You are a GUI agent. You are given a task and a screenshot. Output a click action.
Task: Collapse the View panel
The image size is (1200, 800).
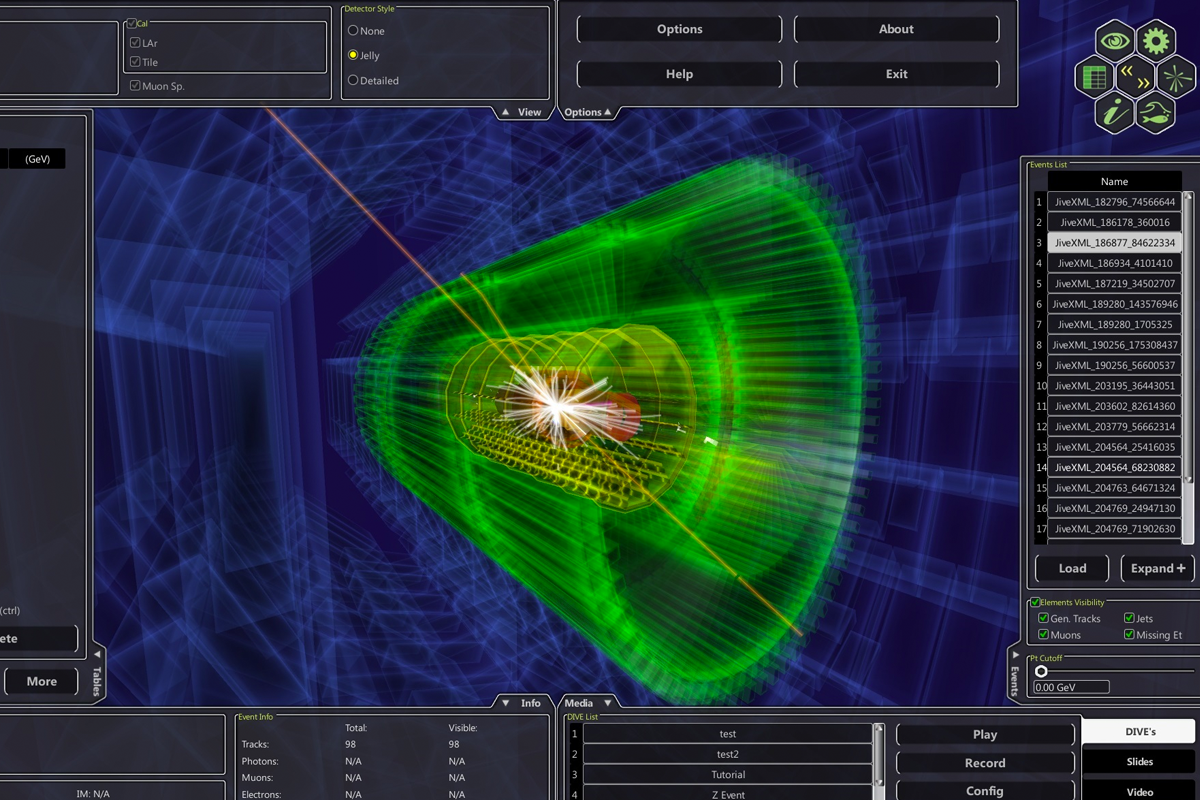point(521,112)
